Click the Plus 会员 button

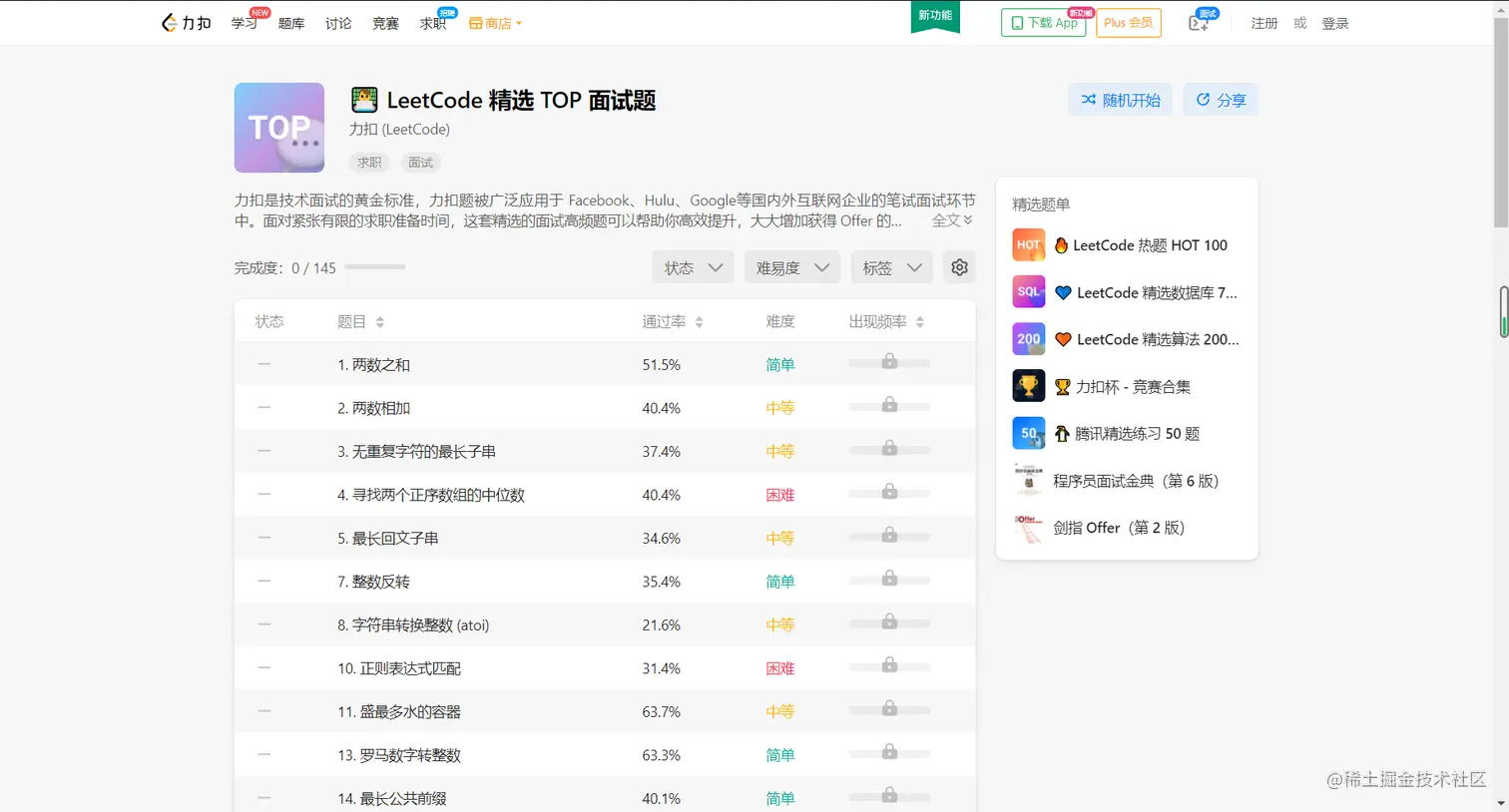[x=1129, y=22]
